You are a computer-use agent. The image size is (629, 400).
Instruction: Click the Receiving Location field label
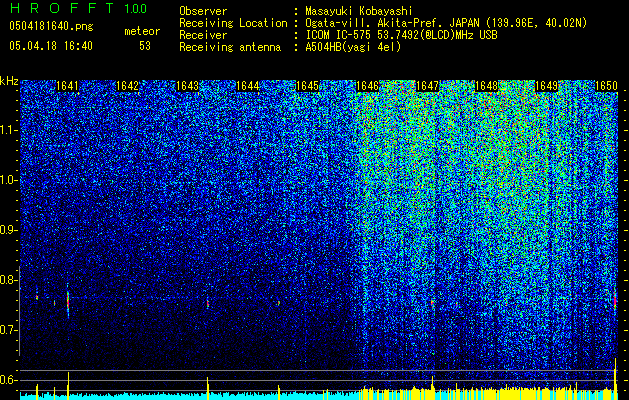pyautogui.click(x=233, y=23)
